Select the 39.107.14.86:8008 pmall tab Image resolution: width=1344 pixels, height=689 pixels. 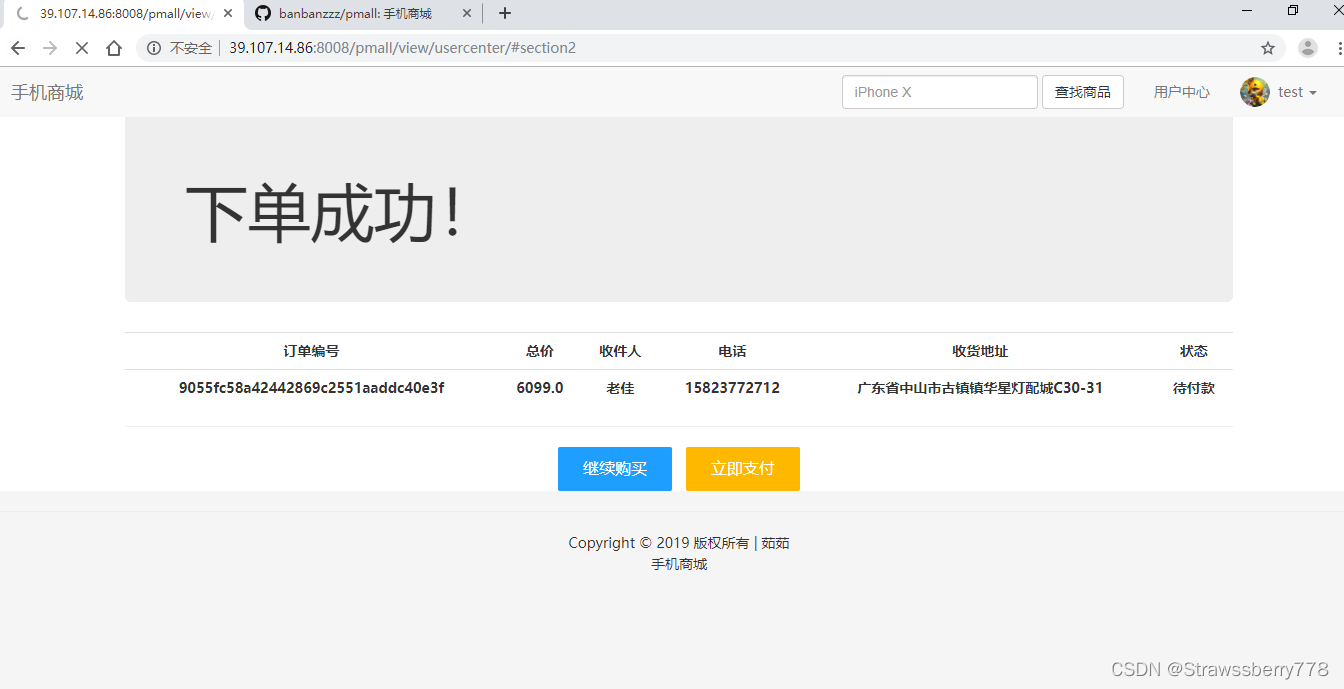click(x=123, y=14)
